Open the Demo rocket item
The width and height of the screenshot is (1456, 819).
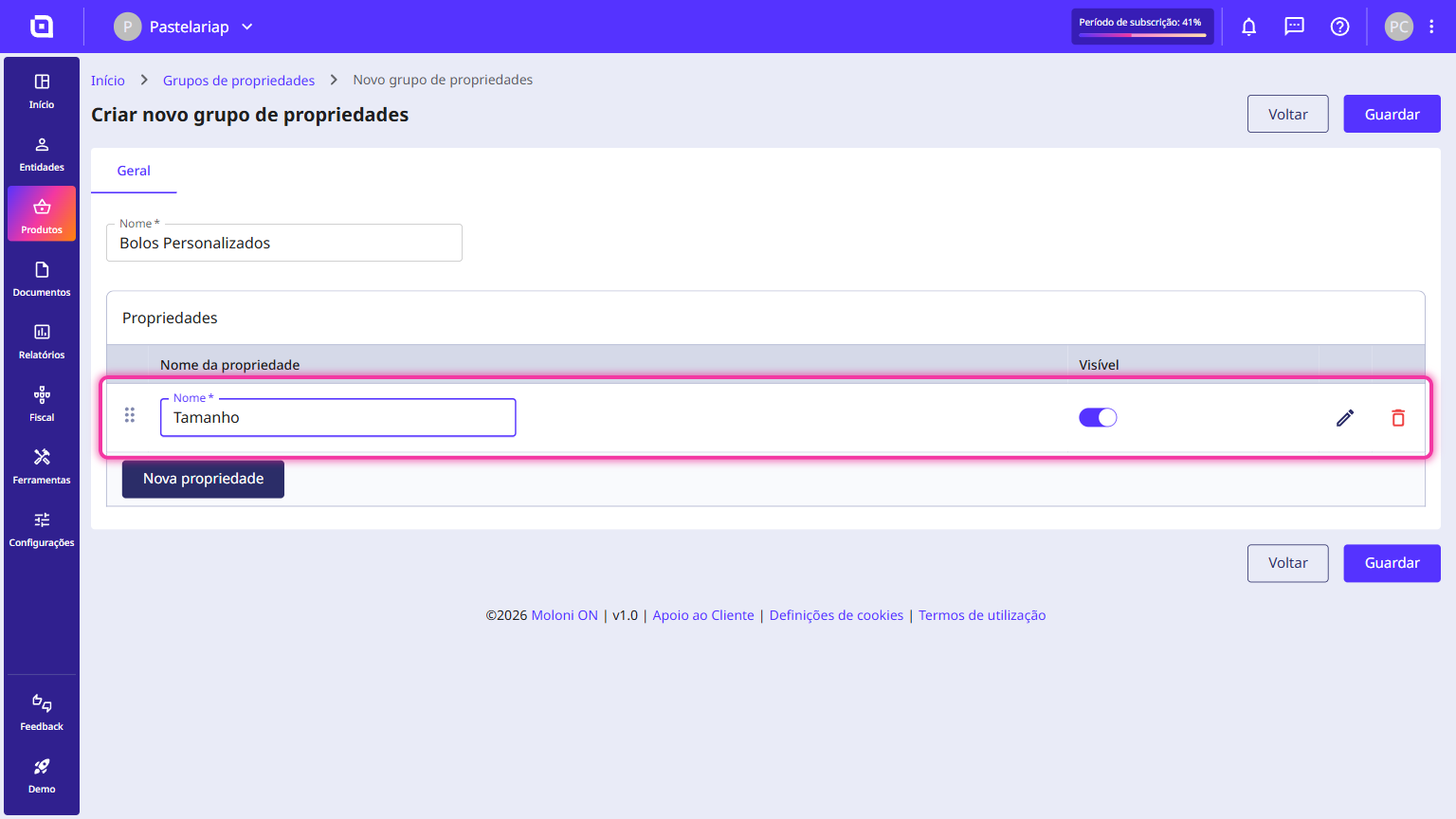pos(42,775)
